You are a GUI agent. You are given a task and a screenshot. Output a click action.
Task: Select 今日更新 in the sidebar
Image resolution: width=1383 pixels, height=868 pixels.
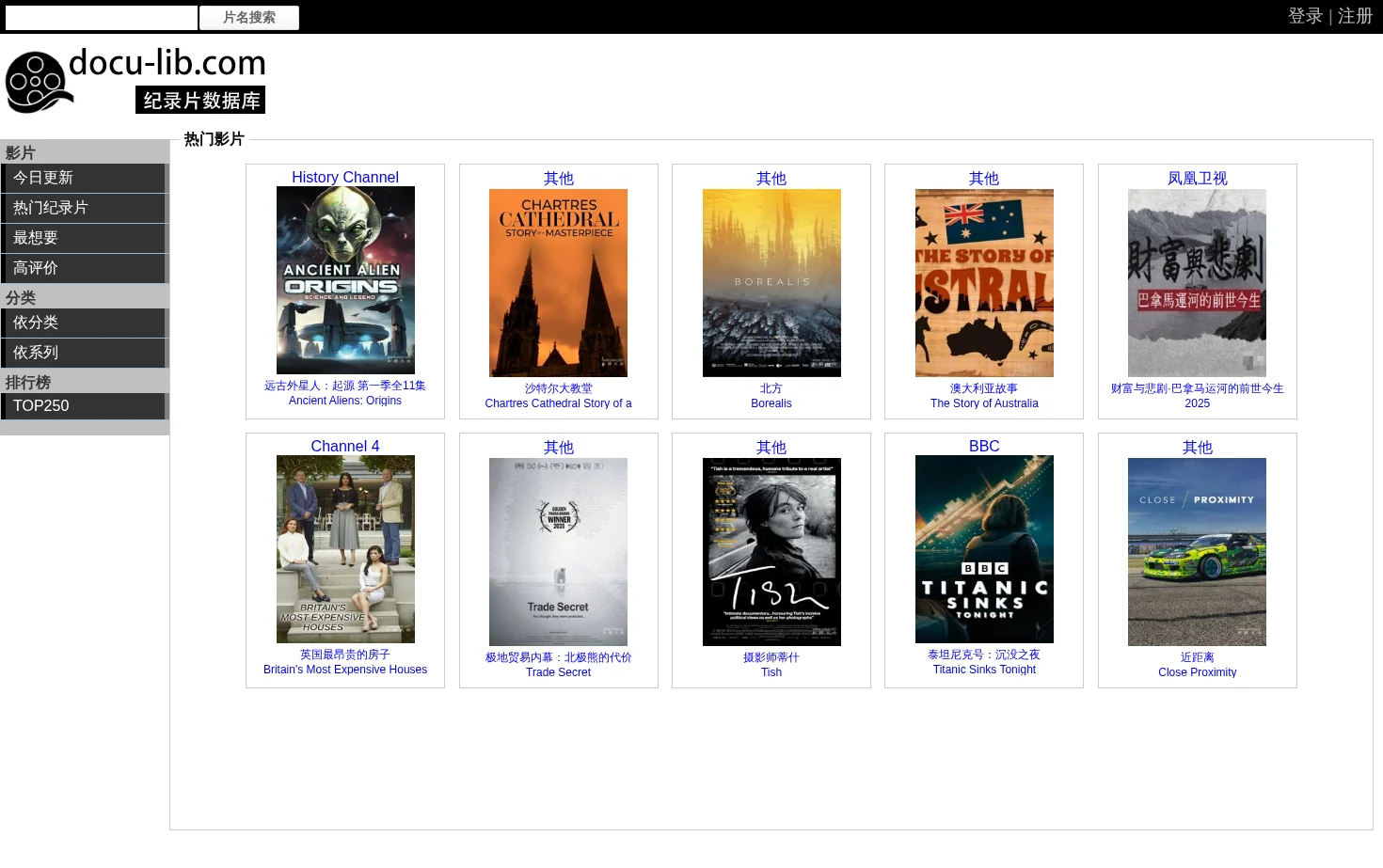83,178
